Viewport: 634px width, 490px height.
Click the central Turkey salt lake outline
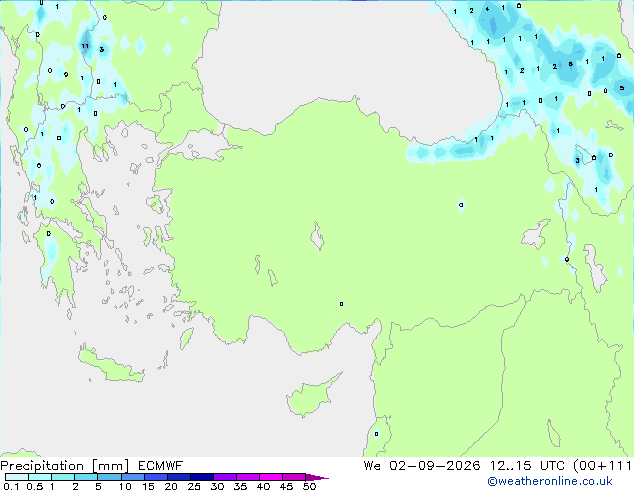coord(317,236)
